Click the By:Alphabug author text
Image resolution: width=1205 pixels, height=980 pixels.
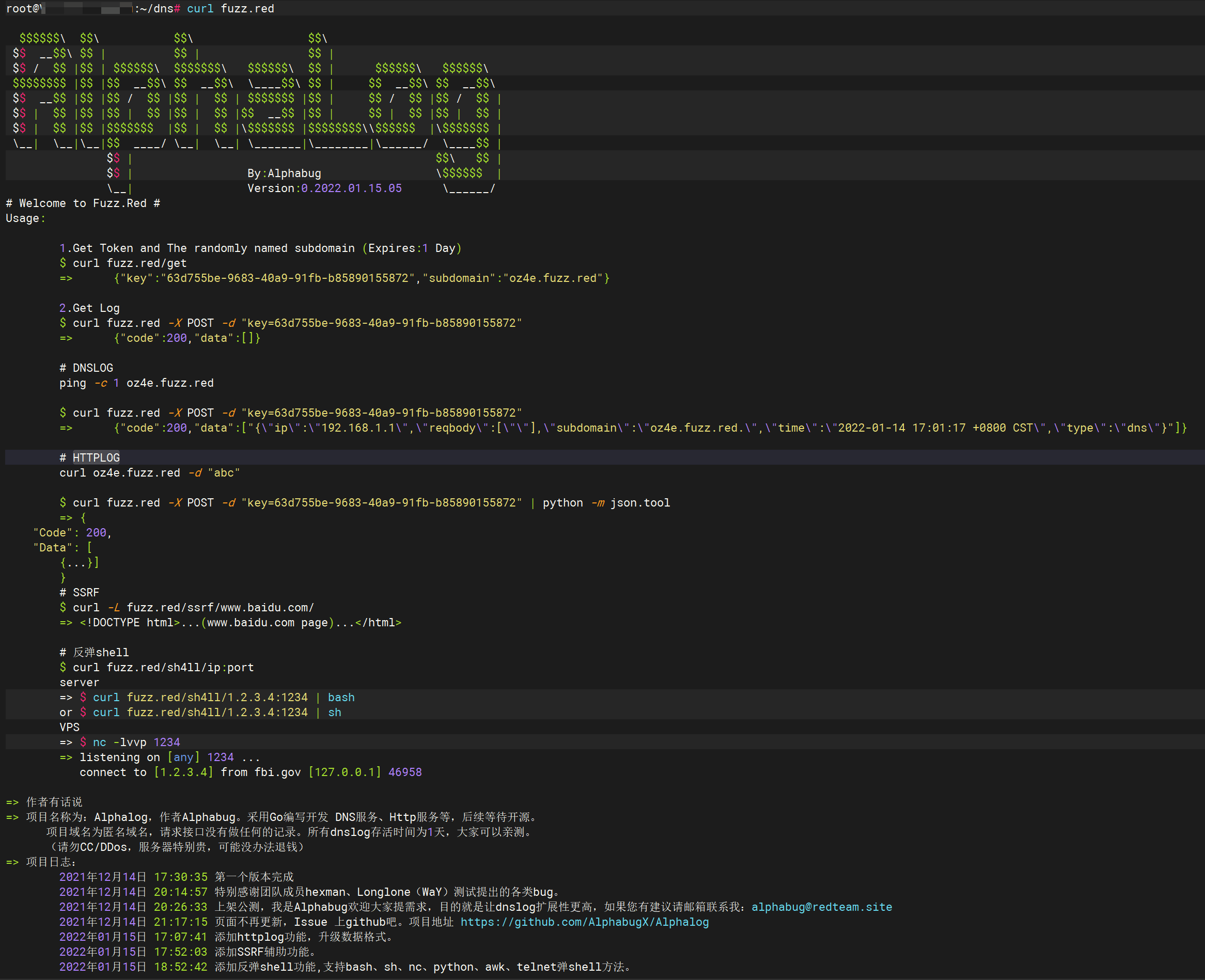(x=284, y=173)
